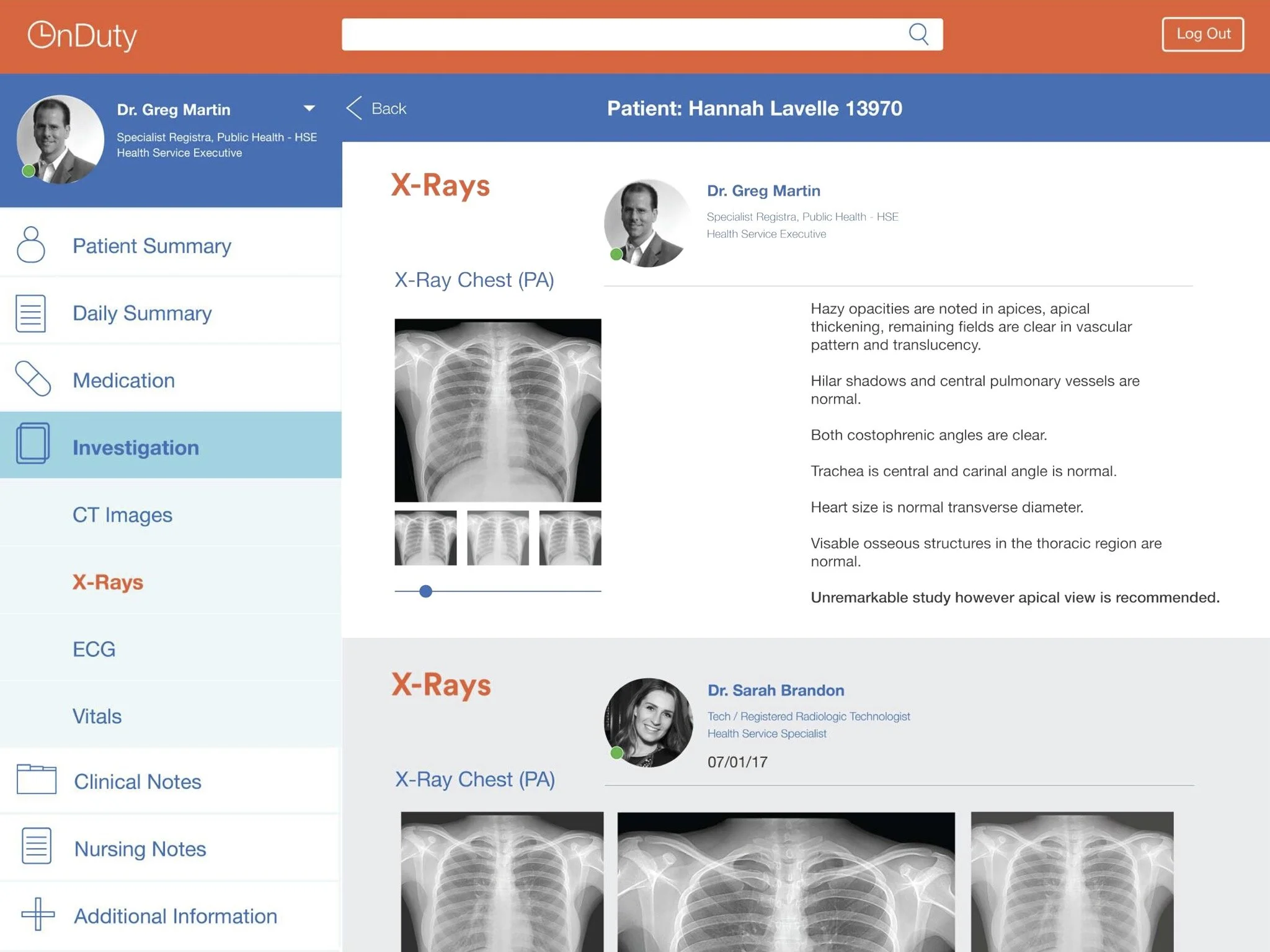Click the Patient Summary person icon

click(31, 245)
